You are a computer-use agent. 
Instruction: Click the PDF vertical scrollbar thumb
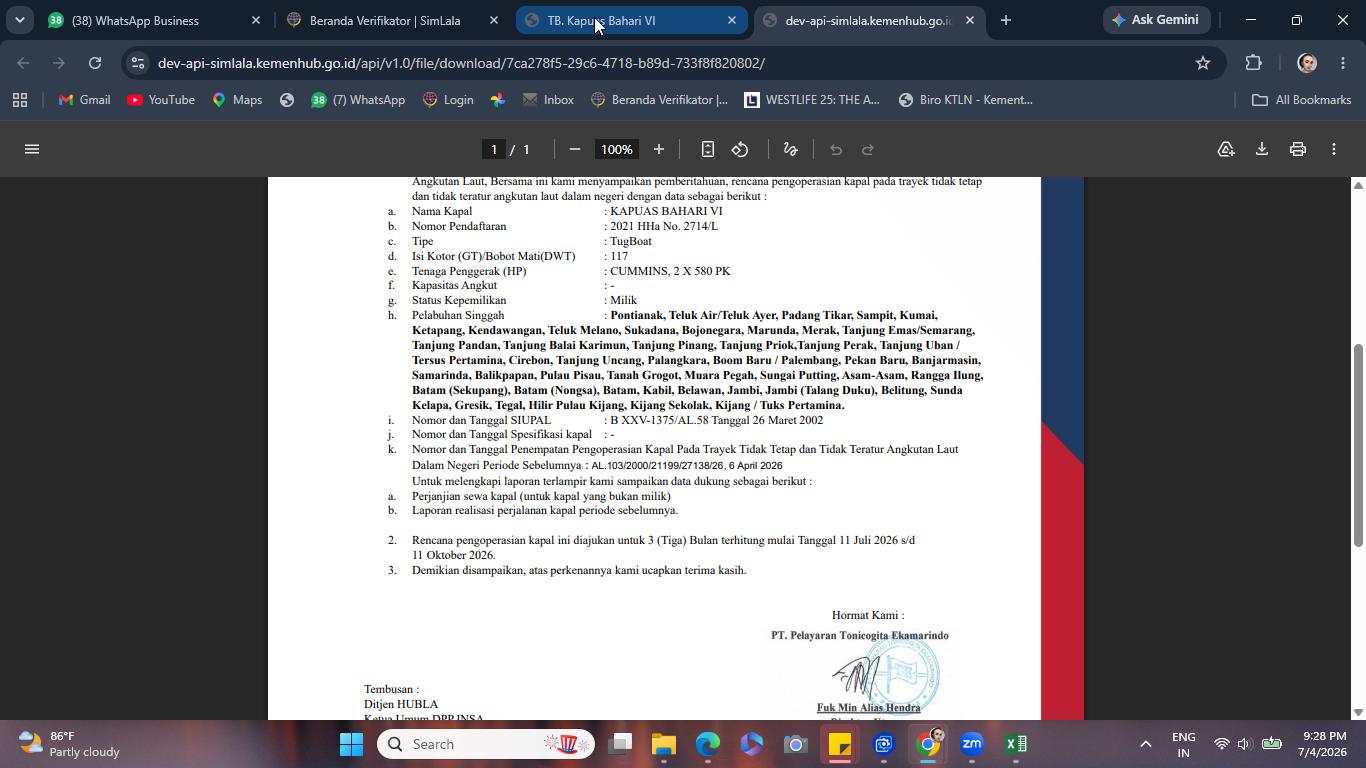[1358, 445]
